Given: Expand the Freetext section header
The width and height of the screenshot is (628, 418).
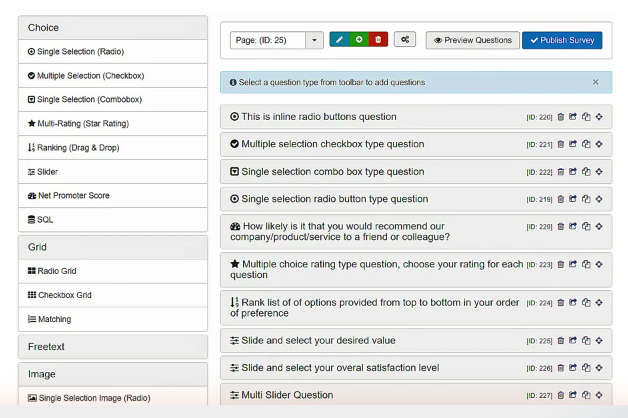Looking at the screenshot, I should 113,347.
